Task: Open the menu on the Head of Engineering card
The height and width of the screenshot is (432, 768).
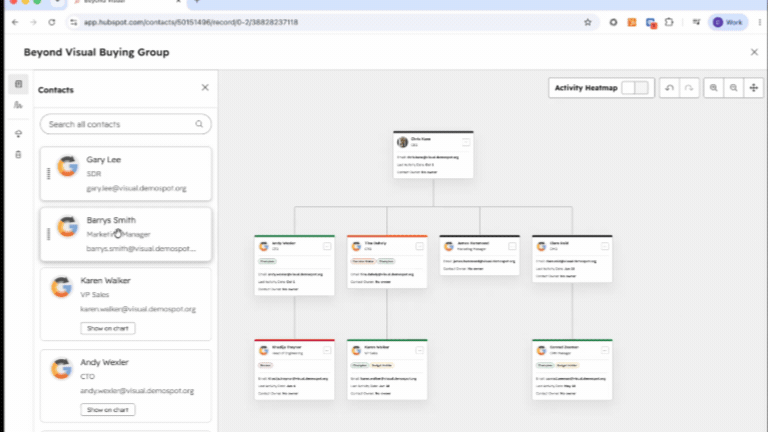Action: click(327, 350)
